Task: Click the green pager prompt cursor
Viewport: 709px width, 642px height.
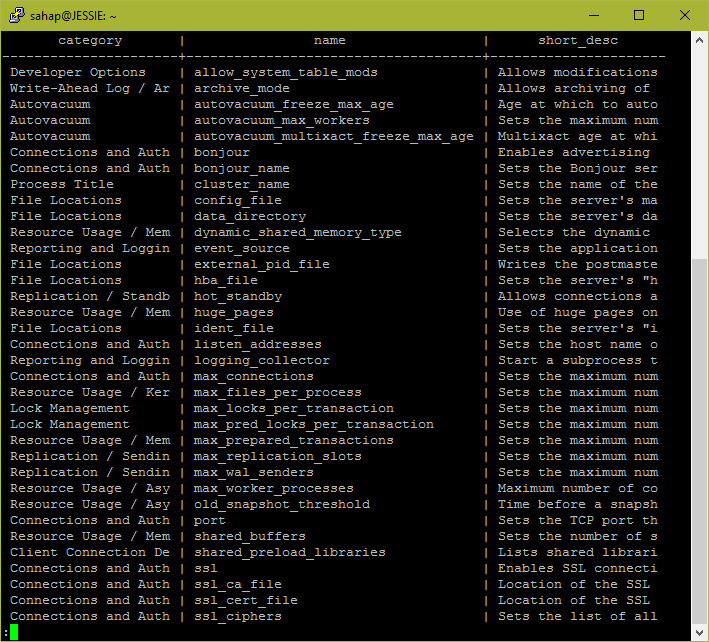Action: (x=14, y=632)
